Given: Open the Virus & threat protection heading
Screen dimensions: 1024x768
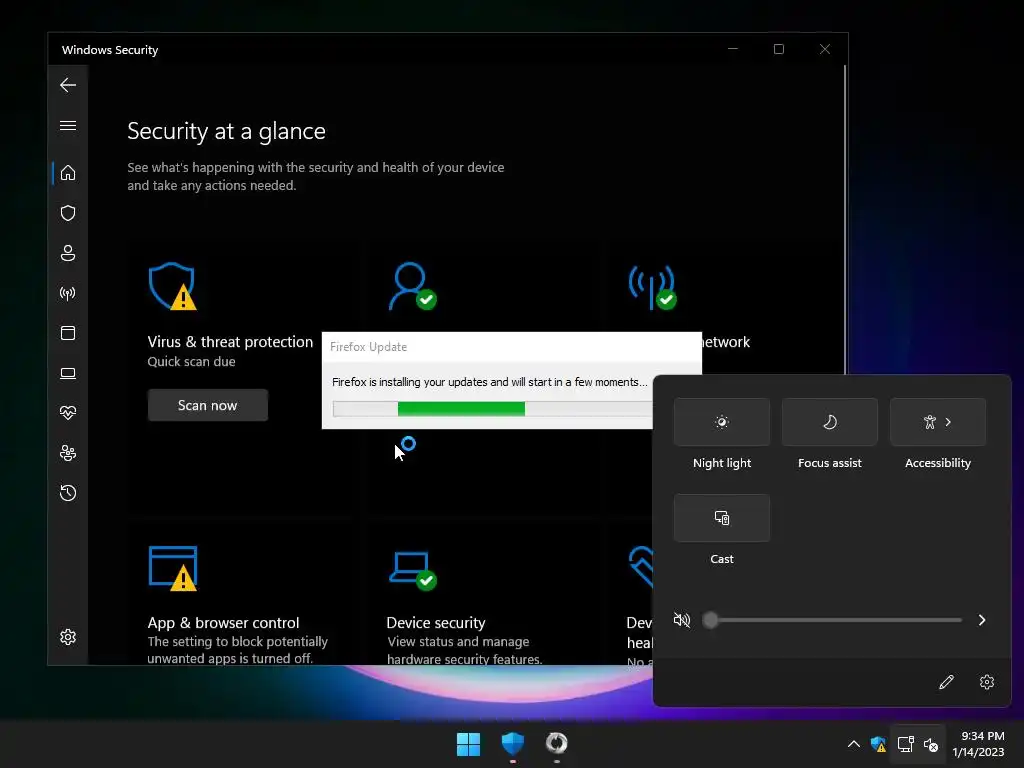Looking at the screenshot, I should 230,342.
